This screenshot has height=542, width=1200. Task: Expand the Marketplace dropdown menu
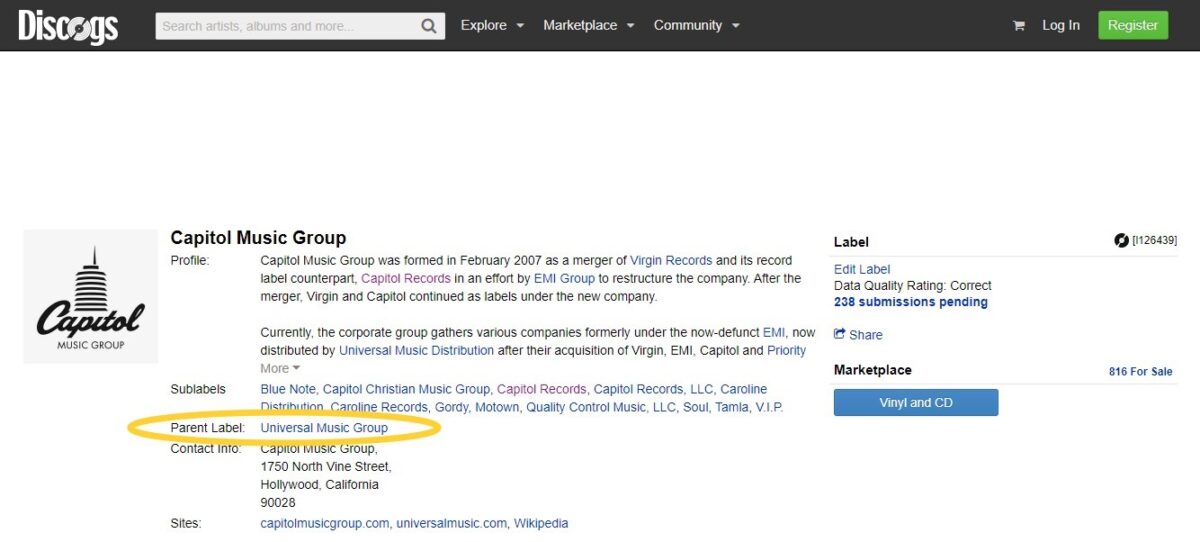(589, 25)
